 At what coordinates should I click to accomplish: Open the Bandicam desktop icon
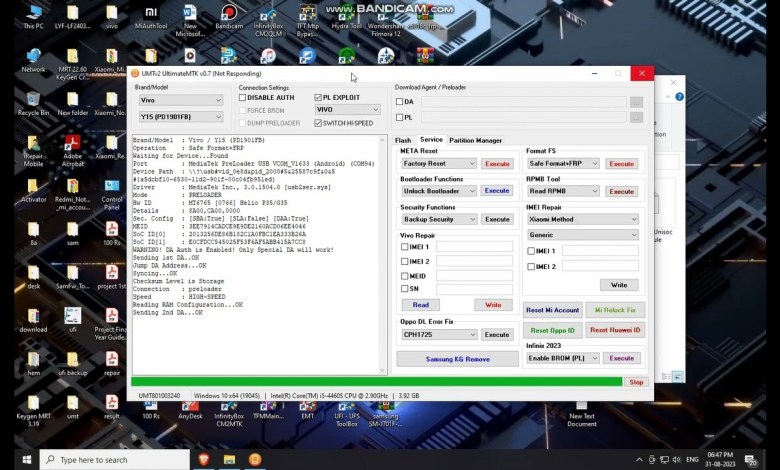coord(229,14)
